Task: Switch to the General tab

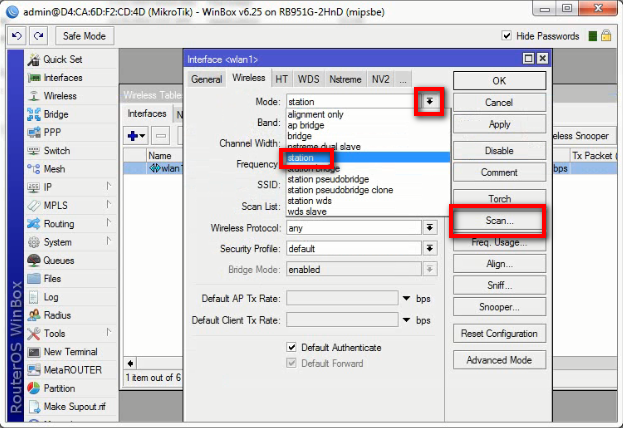Action: point(207,79)
